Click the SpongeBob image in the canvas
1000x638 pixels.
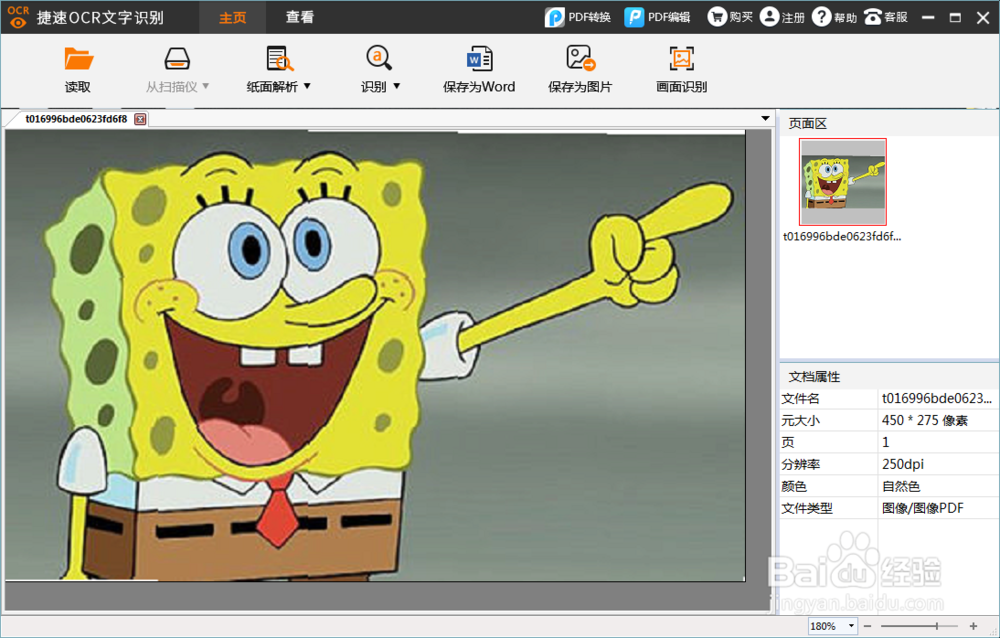pos(375,356)
